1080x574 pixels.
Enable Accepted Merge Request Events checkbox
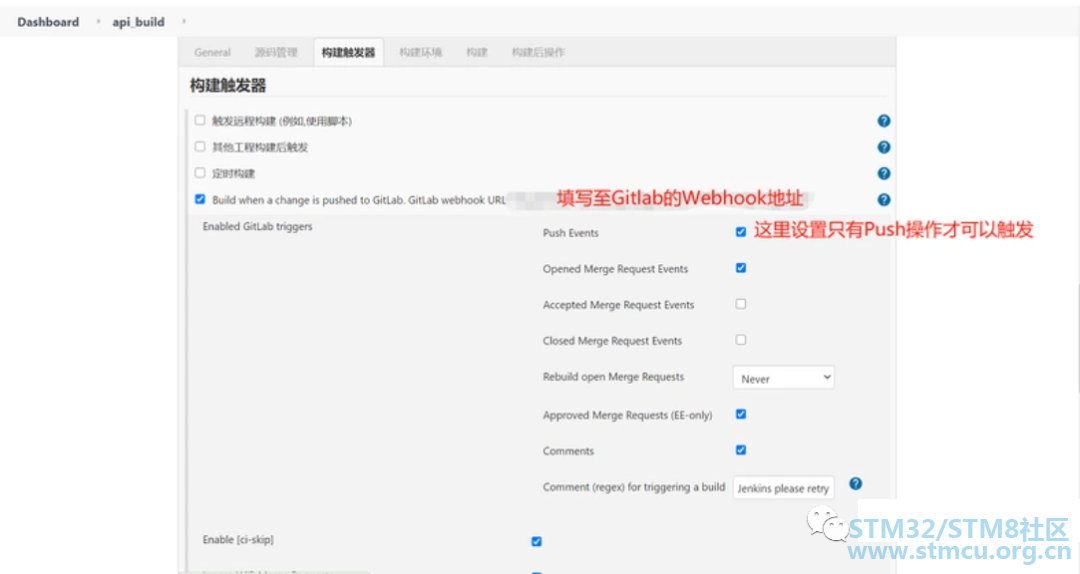740,304
